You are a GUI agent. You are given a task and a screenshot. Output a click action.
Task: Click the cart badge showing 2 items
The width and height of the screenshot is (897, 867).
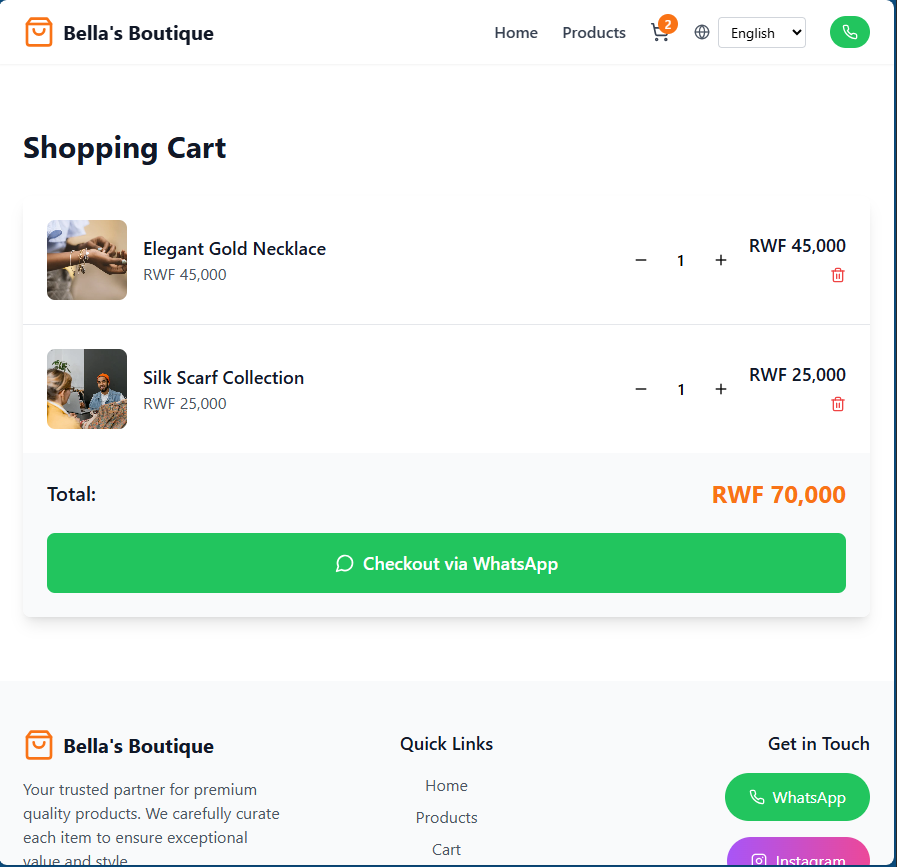click(x=668, y=23)
